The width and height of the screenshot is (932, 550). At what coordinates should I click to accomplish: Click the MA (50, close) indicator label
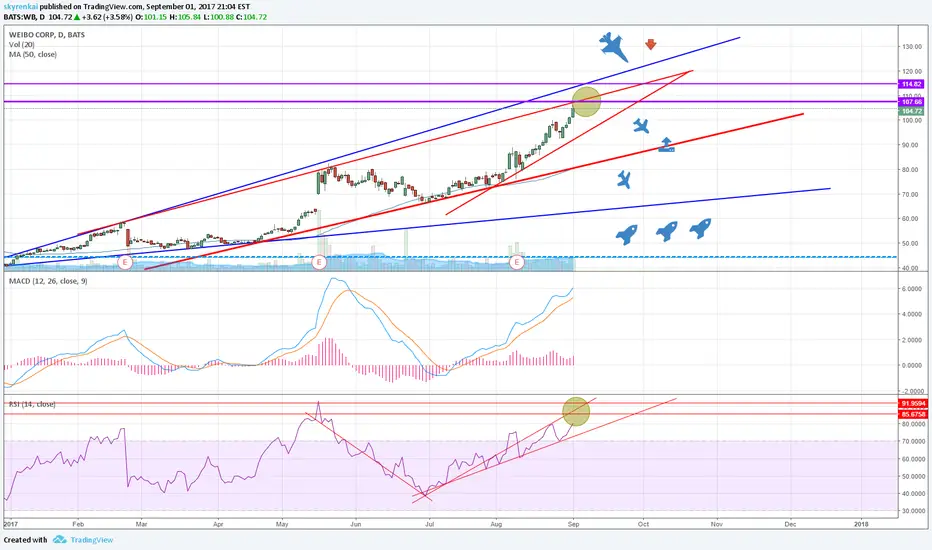[33, 54]
